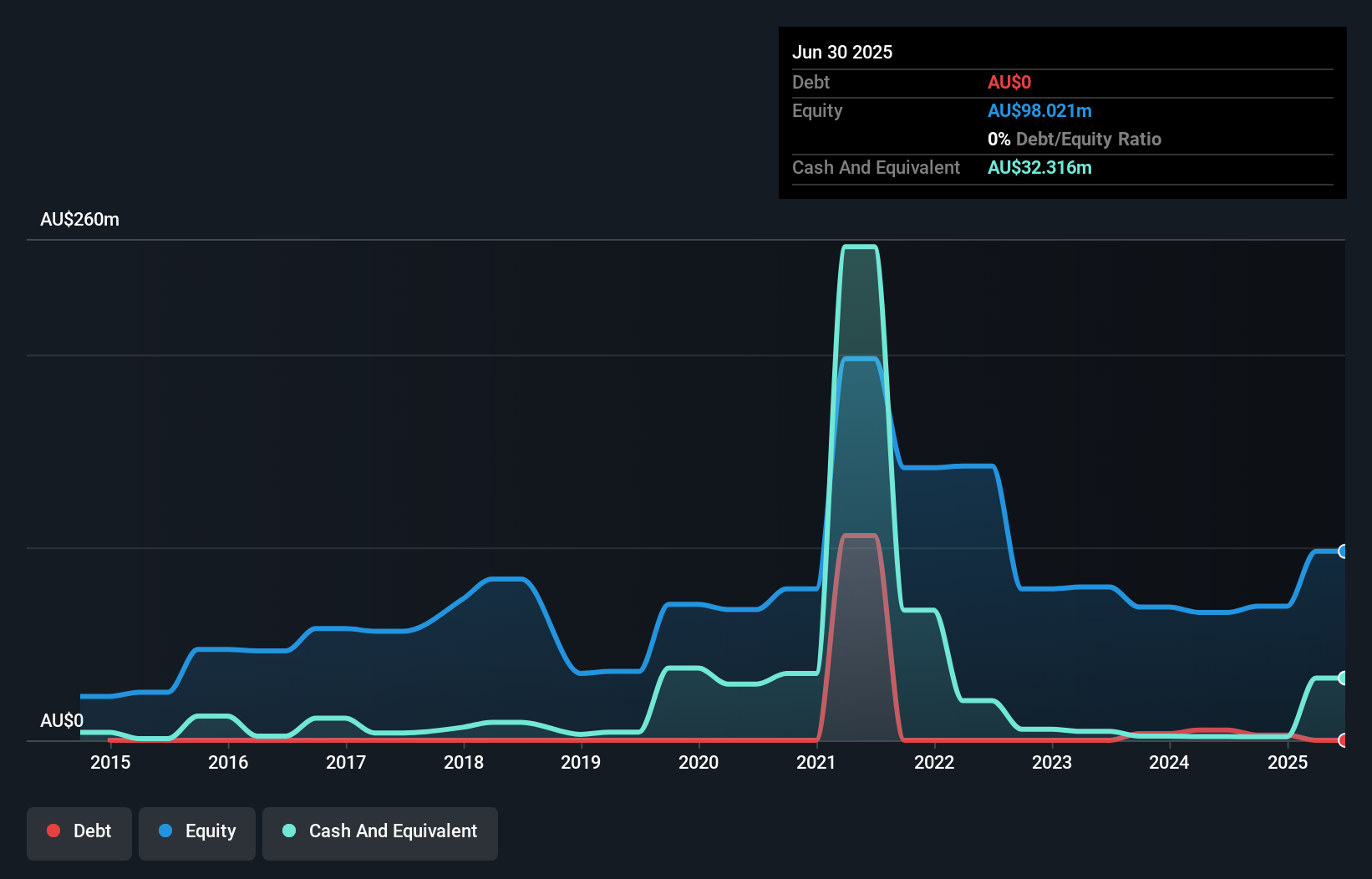Select the Cash endpoint marker at chart edge
This screenshot has height=879, width=1372.
(1342, 678)
